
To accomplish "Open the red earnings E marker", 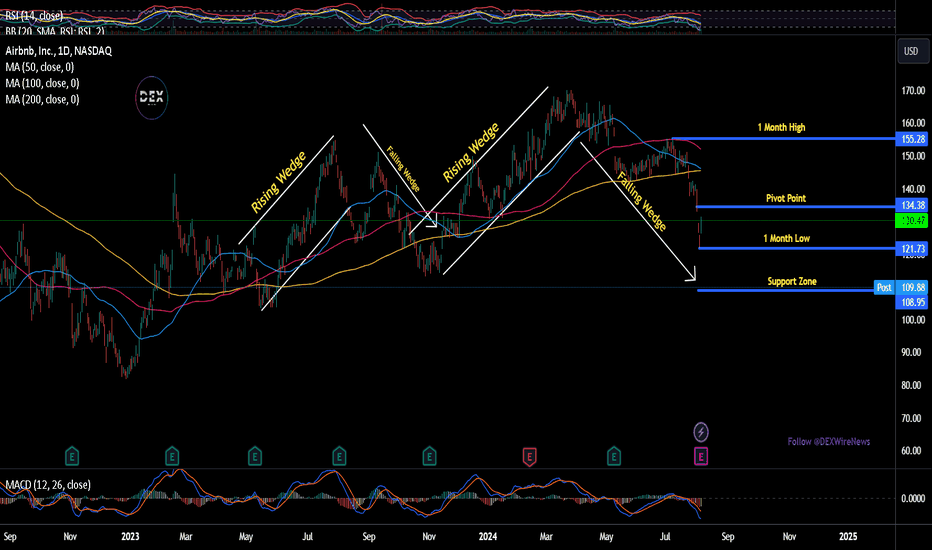I will [x=529, y=457].
